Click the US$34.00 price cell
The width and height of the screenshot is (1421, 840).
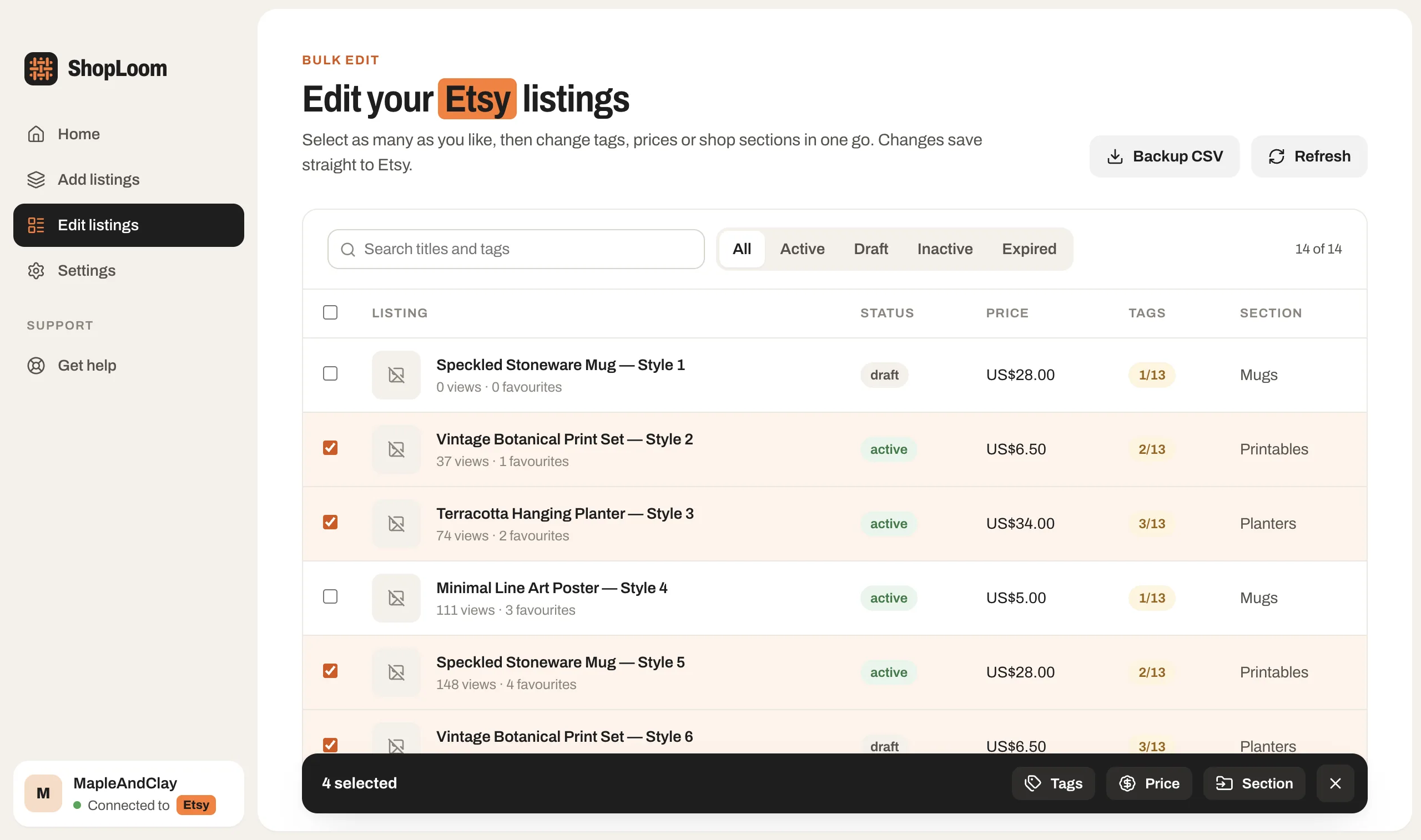coord(1020,524)
